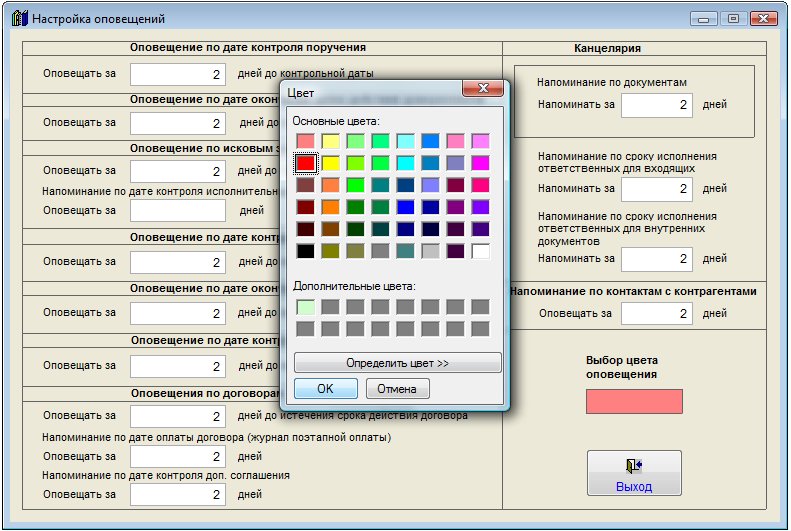The height and width of the screenshot is (531, 791).
Task: Click days field for доп. соглашения reminder
Action: 178,494
